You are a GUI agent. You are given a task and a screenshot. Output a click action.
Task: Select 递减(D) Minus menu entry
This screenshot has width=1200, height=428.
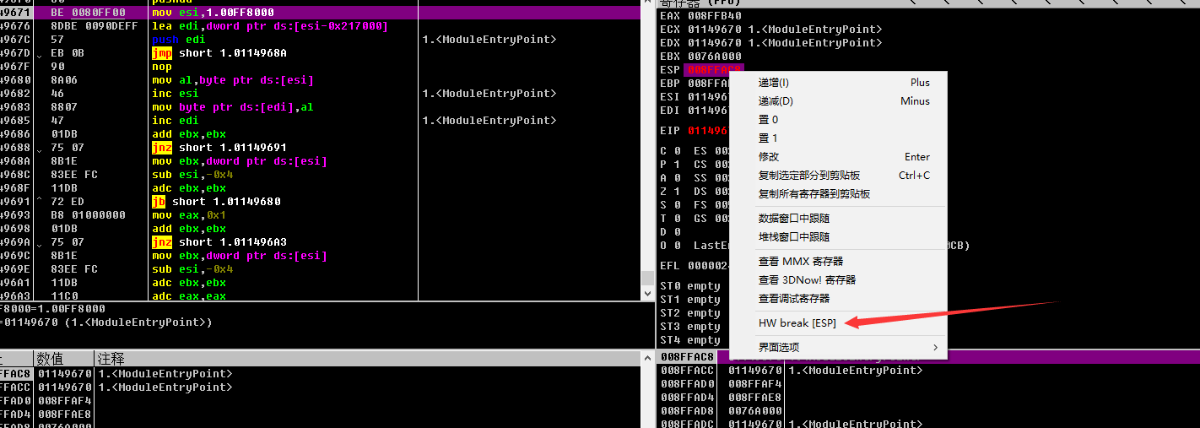838,101
